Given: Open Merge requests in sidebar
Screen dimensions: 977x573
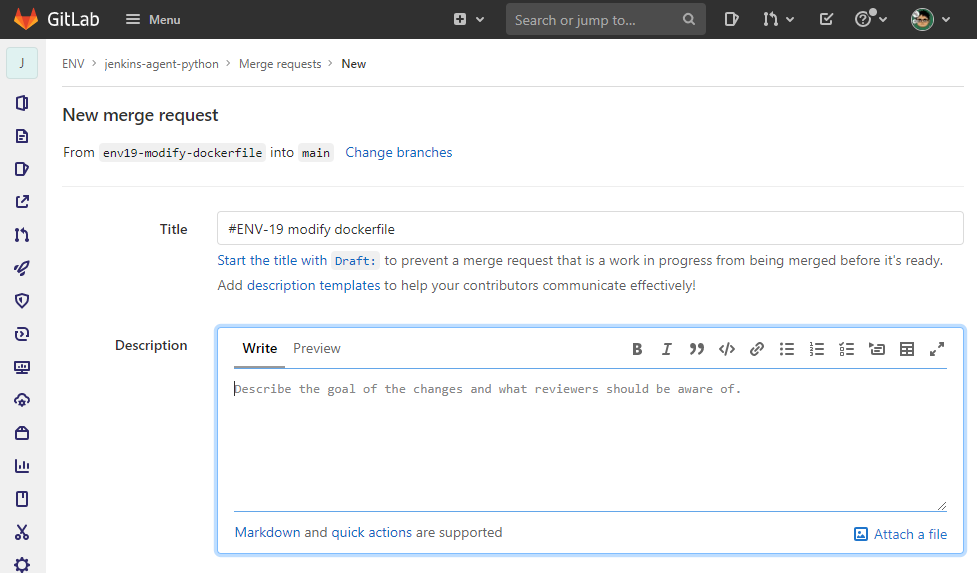Looking at the screenshot, I should (22, 235).
